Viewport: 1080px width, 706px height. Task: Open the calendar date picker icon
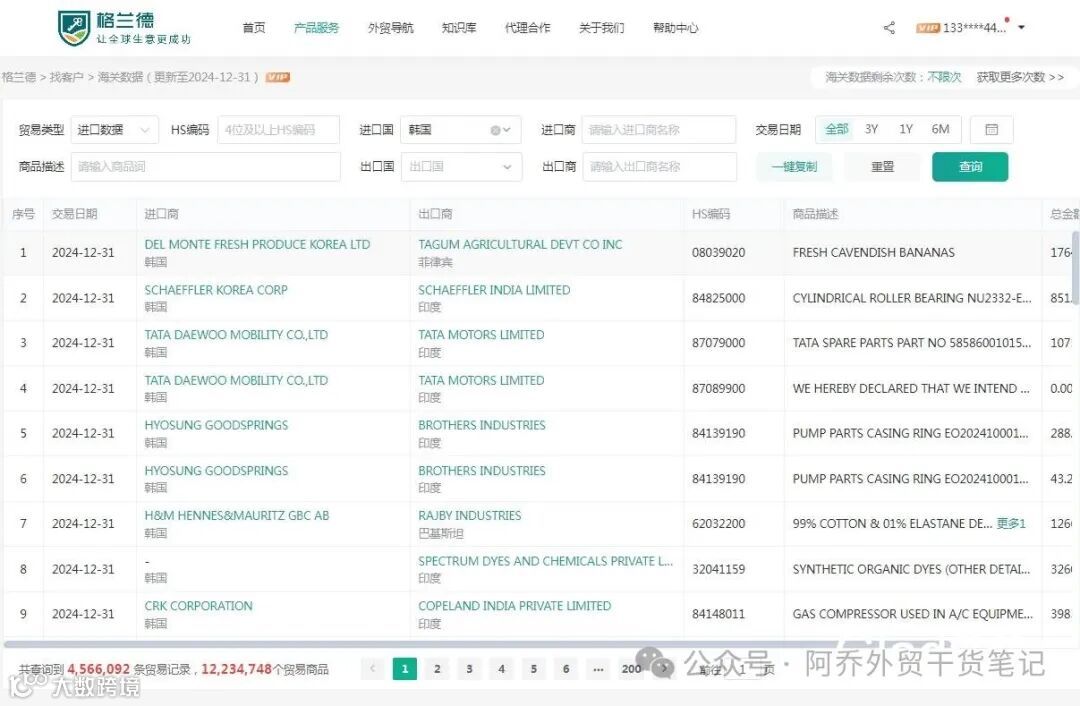pyautogui.click(x=991, y=129)
